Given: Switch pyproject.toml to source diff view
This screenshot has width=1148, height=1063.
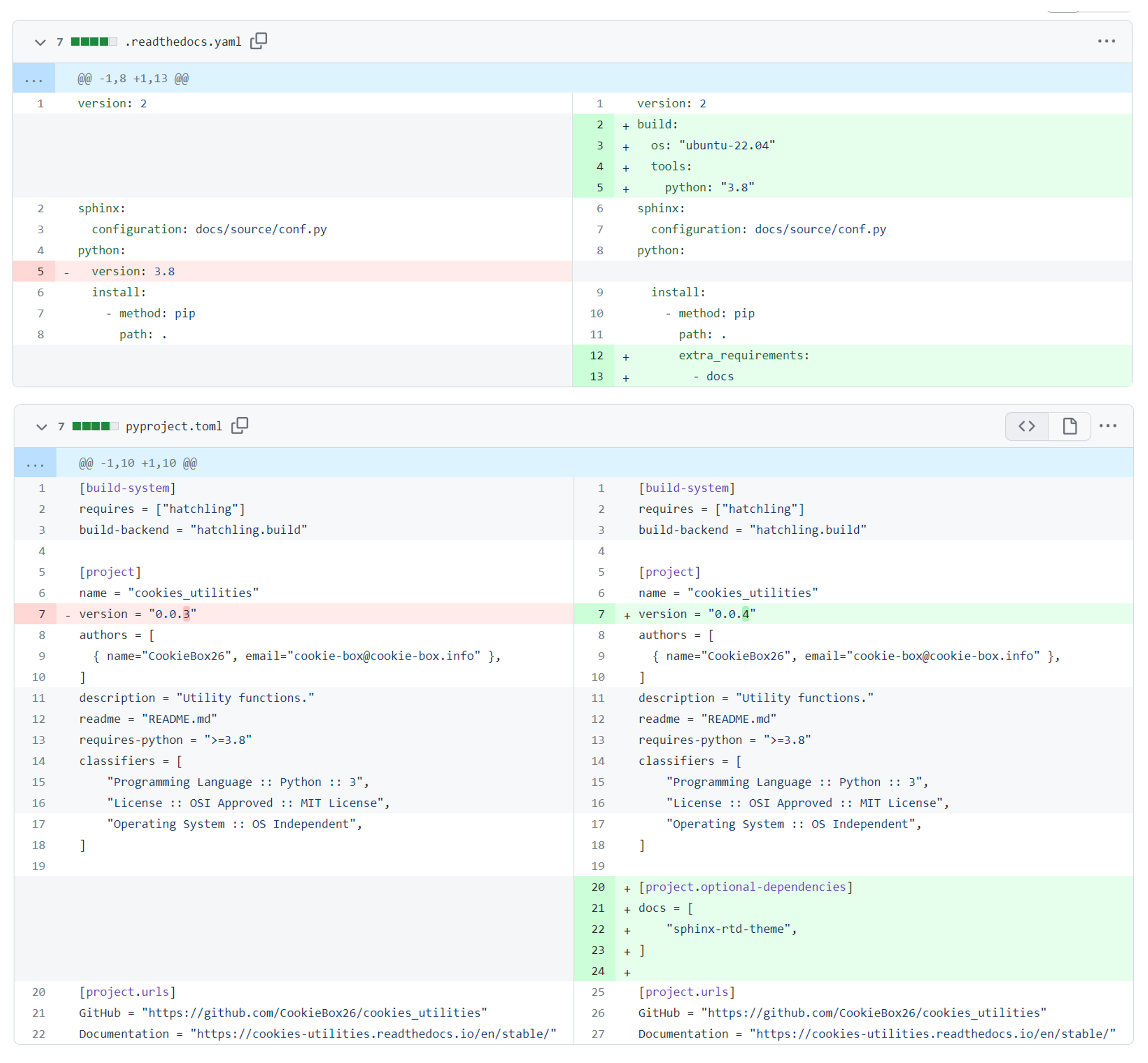Looking at the screenshot, I should point(1027,426).
